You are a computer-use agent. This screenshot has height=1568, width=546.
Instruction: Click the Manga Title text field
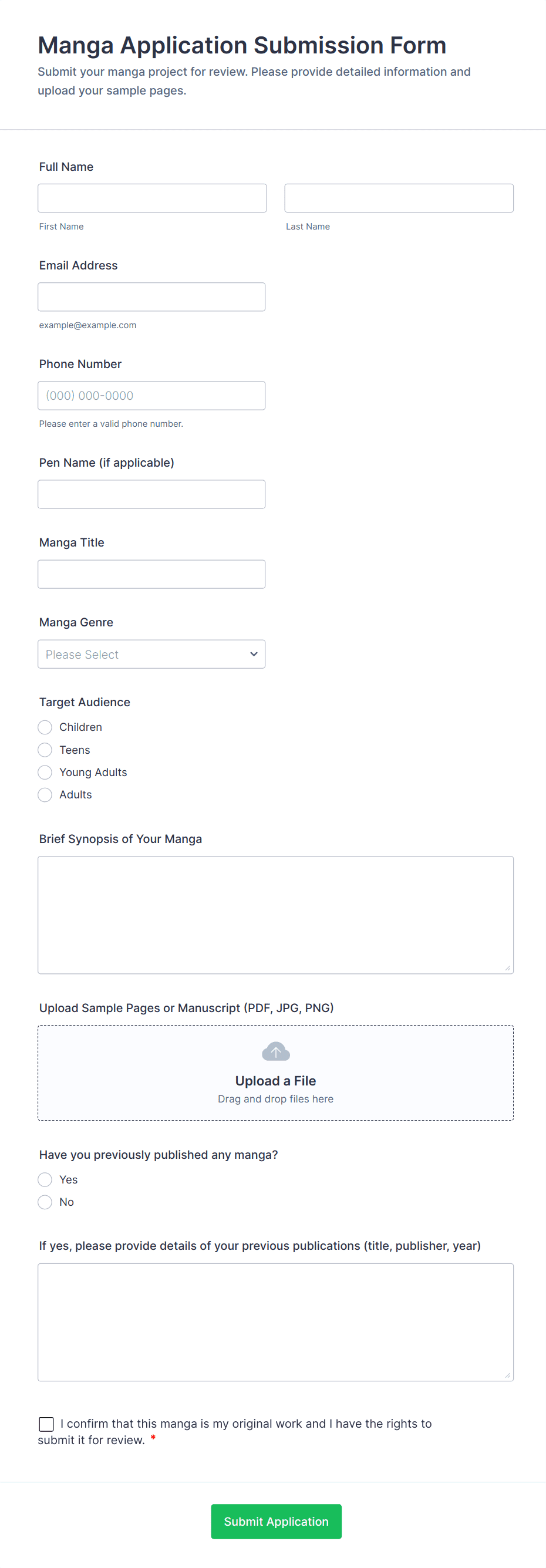pos(151,574)
